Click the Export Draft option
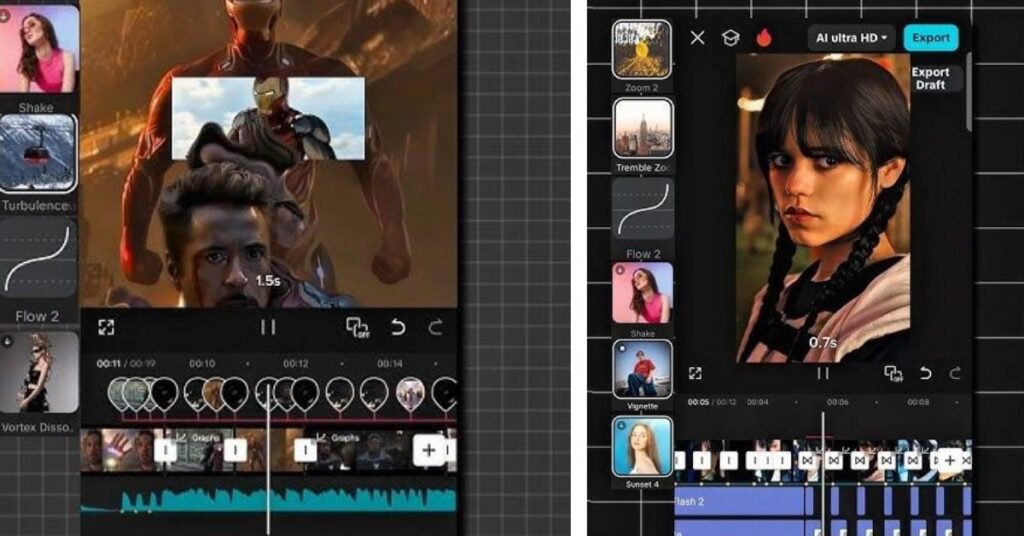 pos(930,79)
